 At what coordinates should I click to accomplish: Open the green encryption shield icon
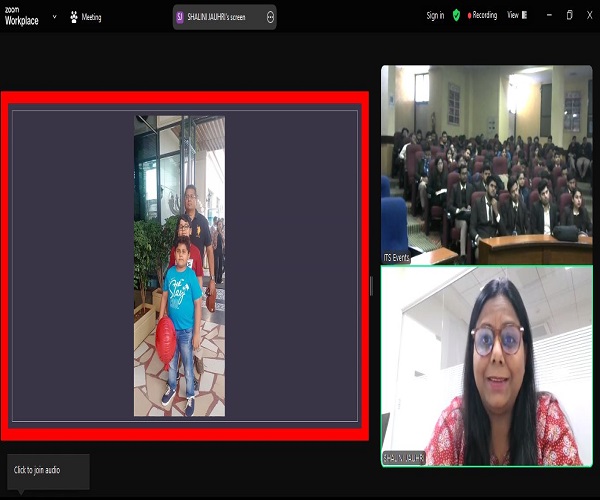coord(456,16)
